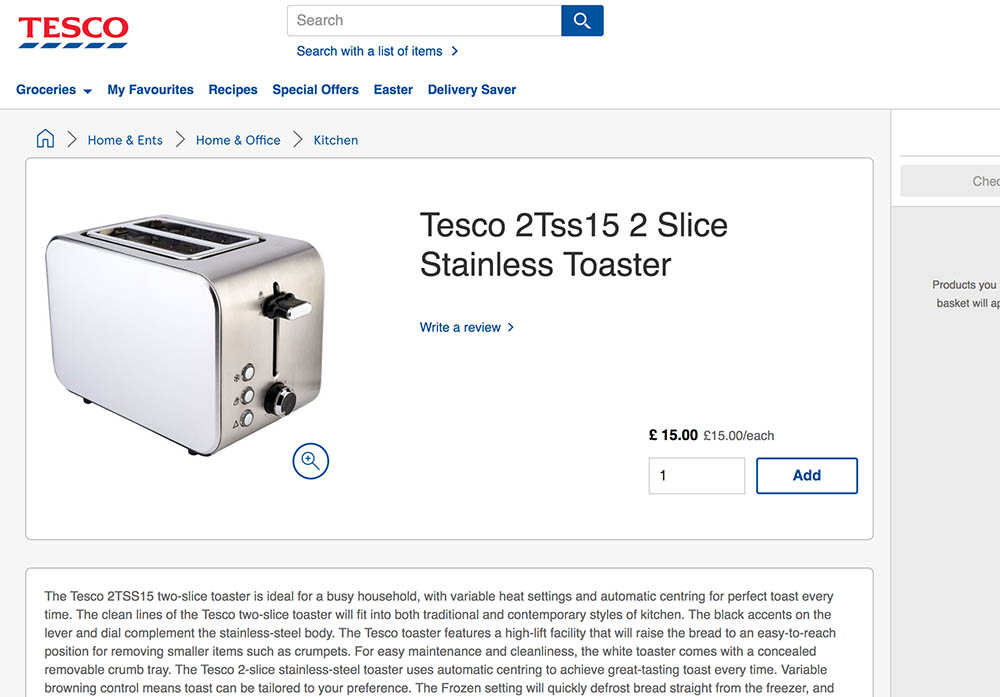Go to the home breadcrumb icon
Image resolution: width=1000 pixels, height=697 pixels.
(x=45, y=139)
